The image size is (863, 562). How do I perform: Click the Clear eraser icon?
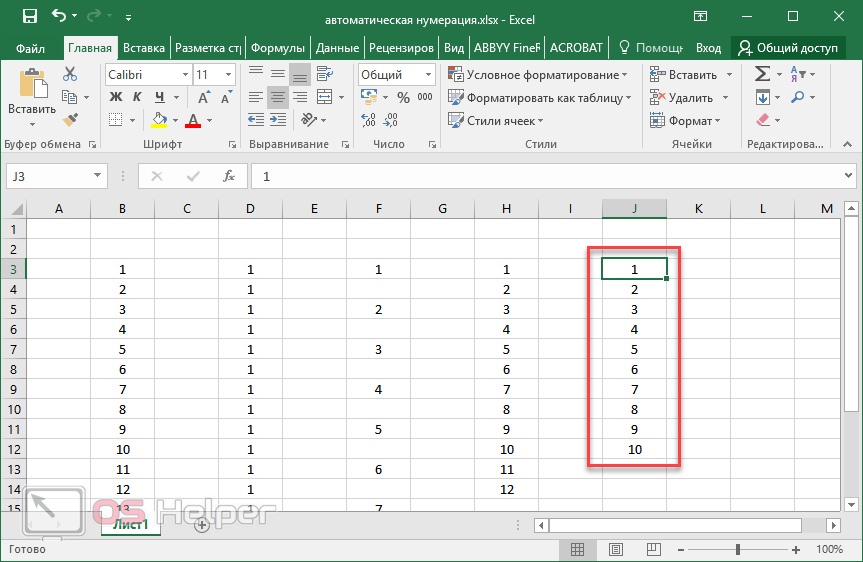(x=762, y=120)
